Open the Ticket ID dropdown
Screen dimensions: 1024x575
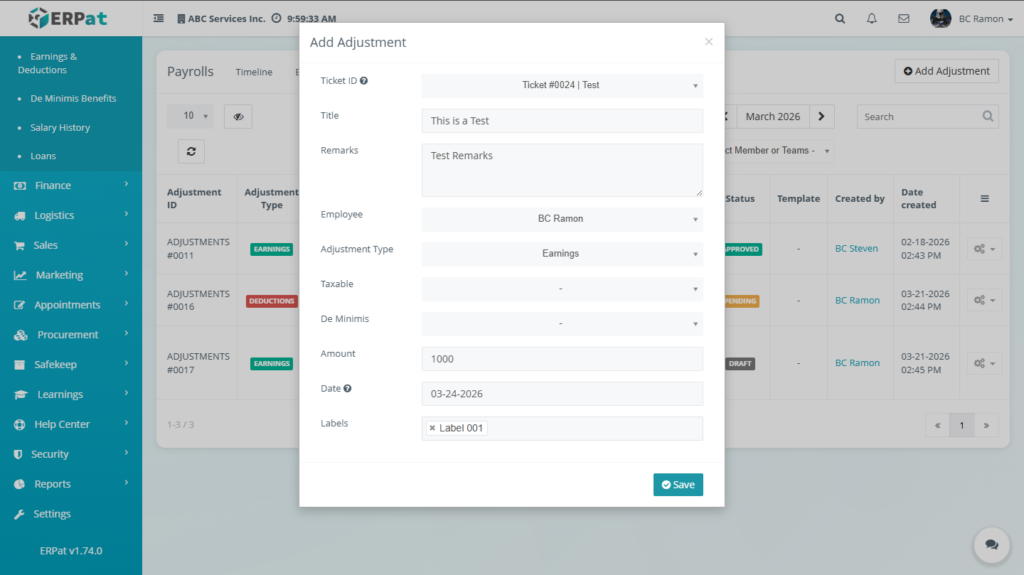(x=562, y=85)
